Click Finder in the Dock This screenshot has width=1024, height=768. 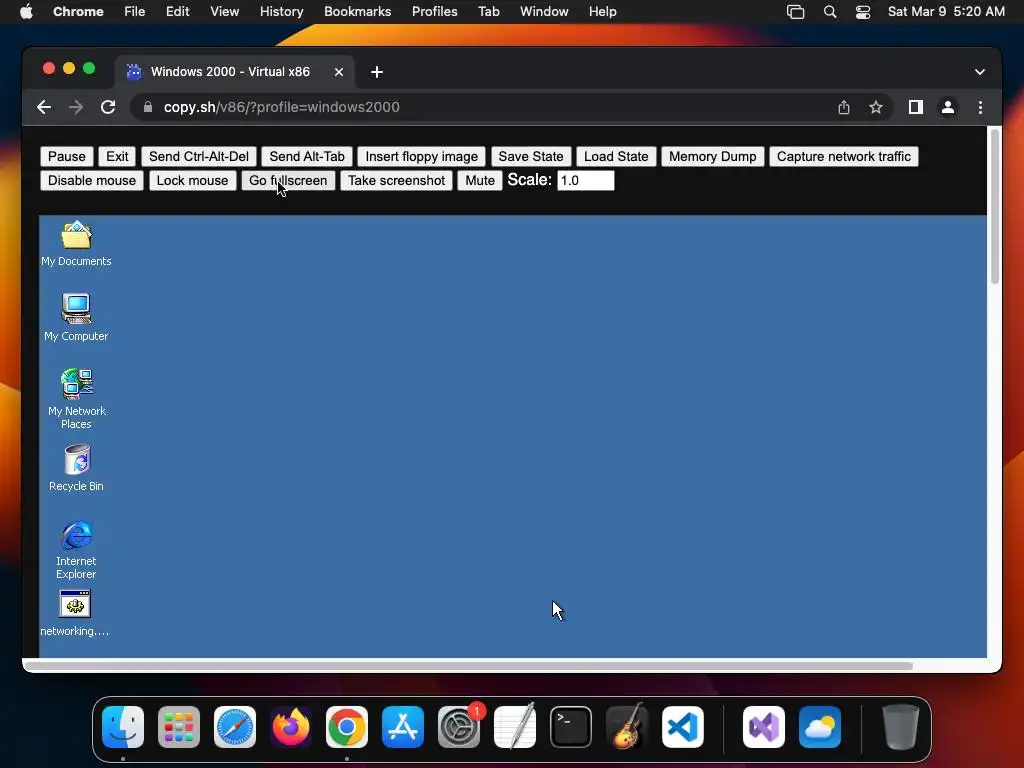(x=123, y=726)
